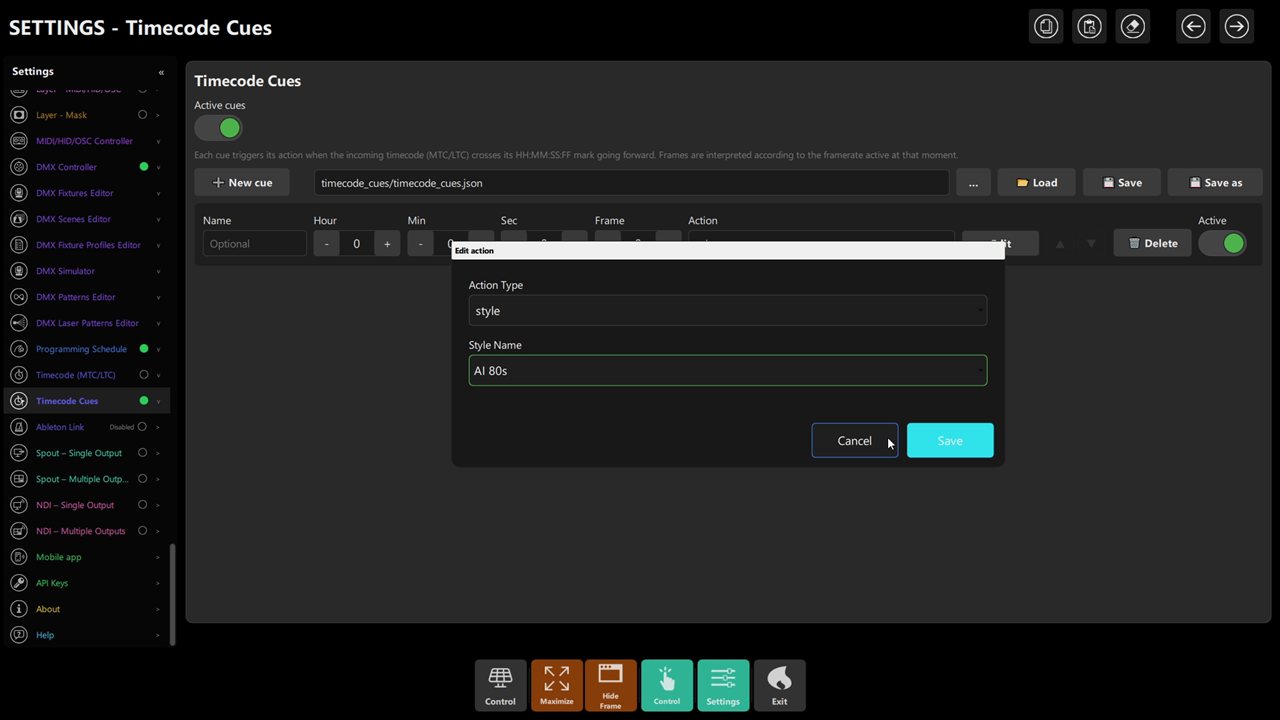
Task: Click the copy settings icon in header
Action: click(1046, 26)
